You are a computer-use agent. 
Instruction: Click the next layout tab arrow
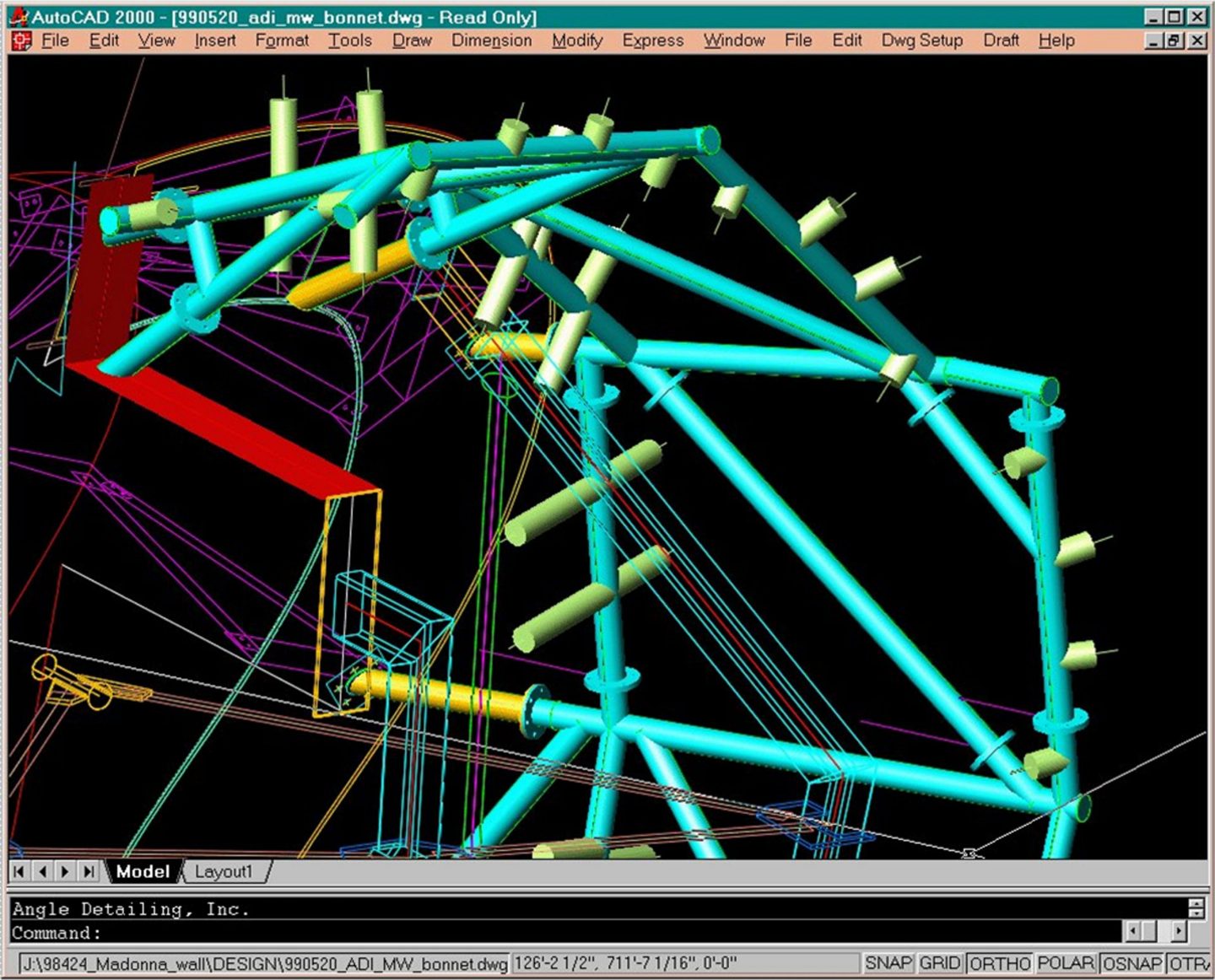[x=65, y=871]
